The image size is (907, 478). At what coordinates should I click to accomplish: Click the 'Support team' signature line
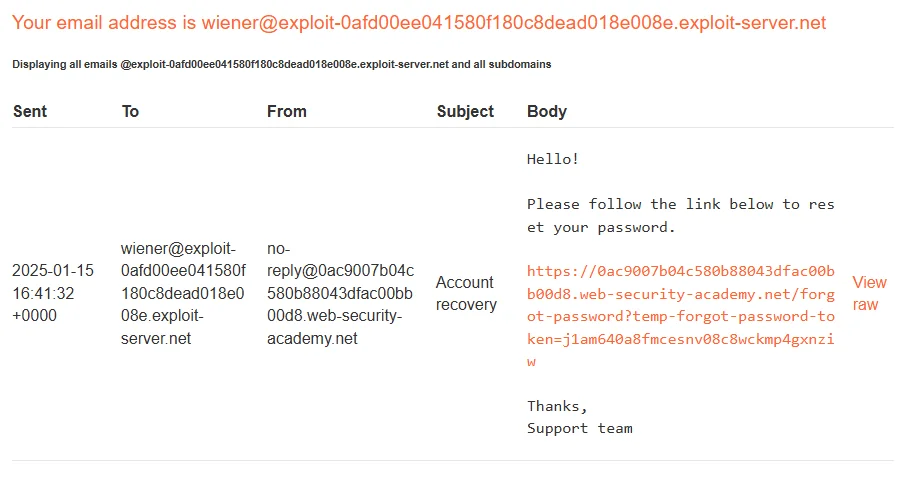pos(580,428)
